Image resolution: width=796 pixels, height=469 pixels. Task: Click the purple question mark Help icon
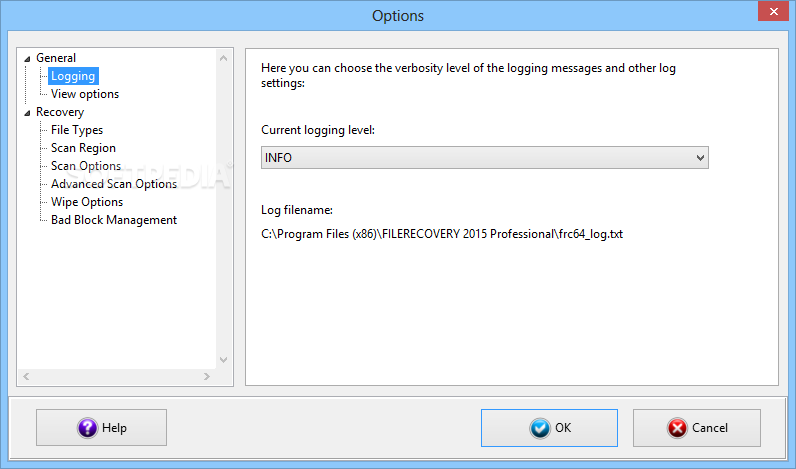[x=87, y=428]
